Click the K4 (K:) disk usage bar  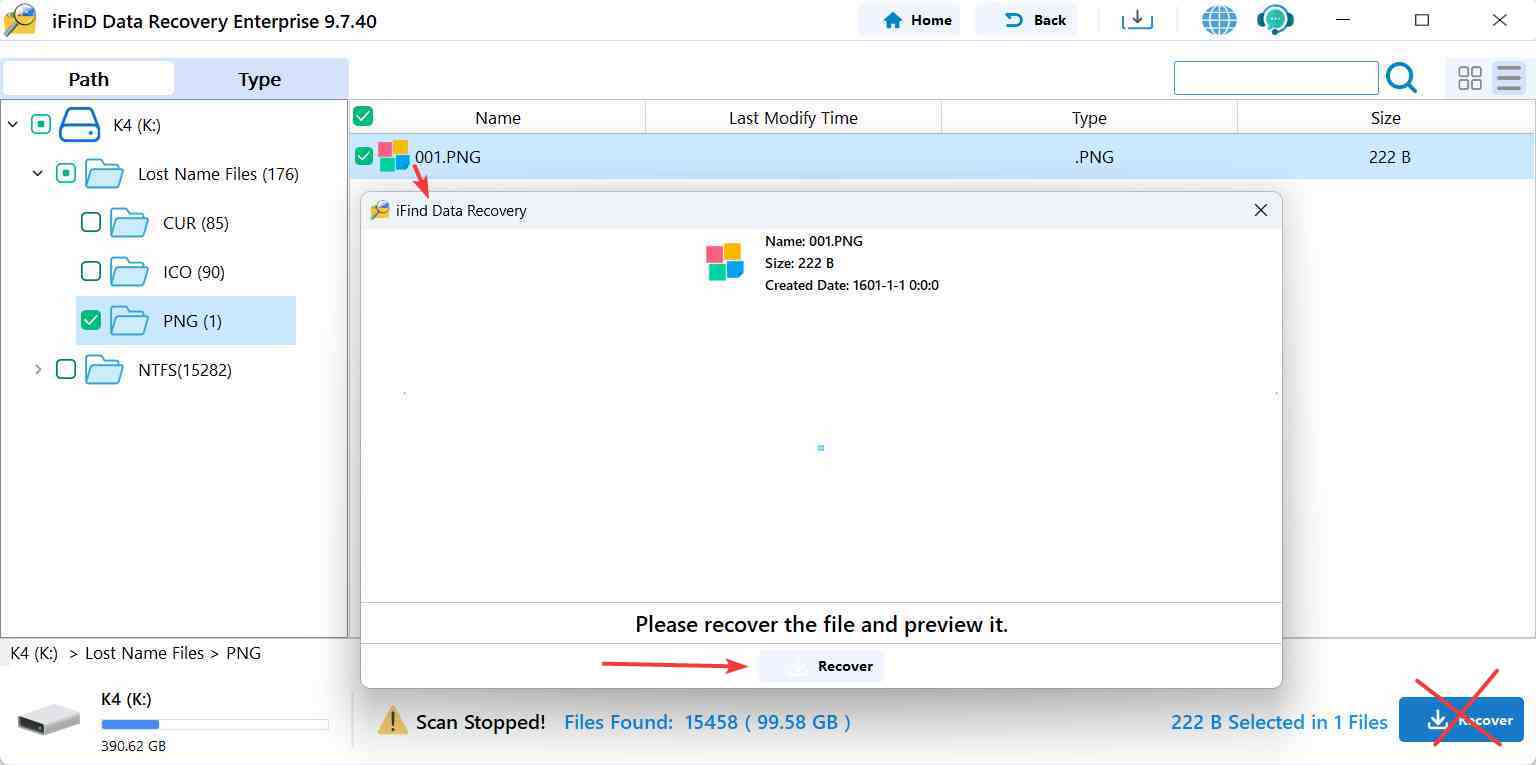215,724
